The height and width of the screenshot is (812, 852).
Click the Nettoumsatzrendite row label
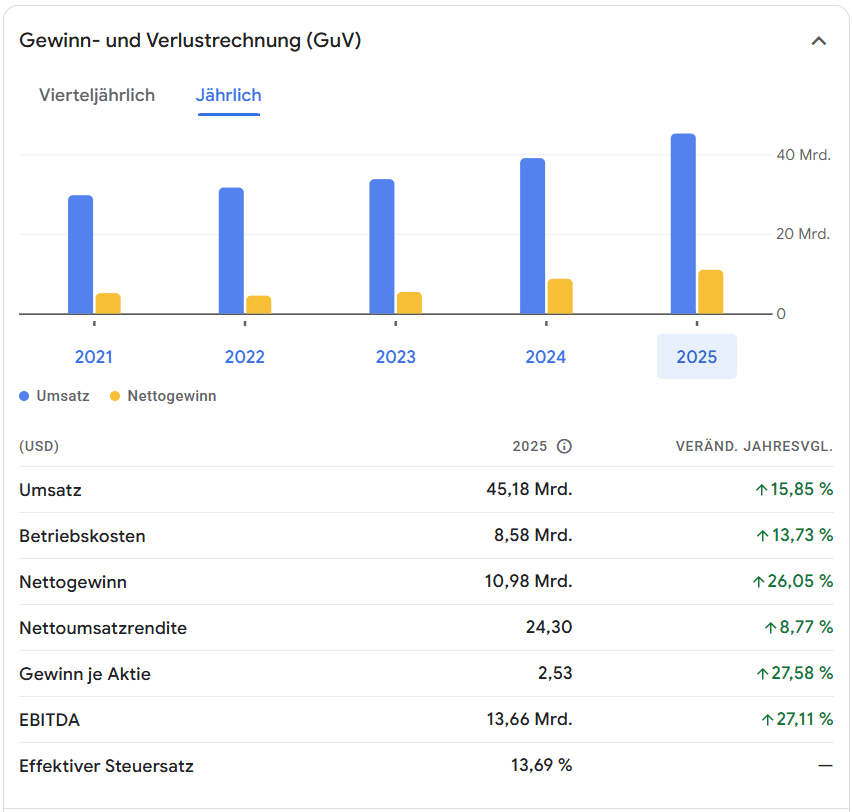coord(103,628)
